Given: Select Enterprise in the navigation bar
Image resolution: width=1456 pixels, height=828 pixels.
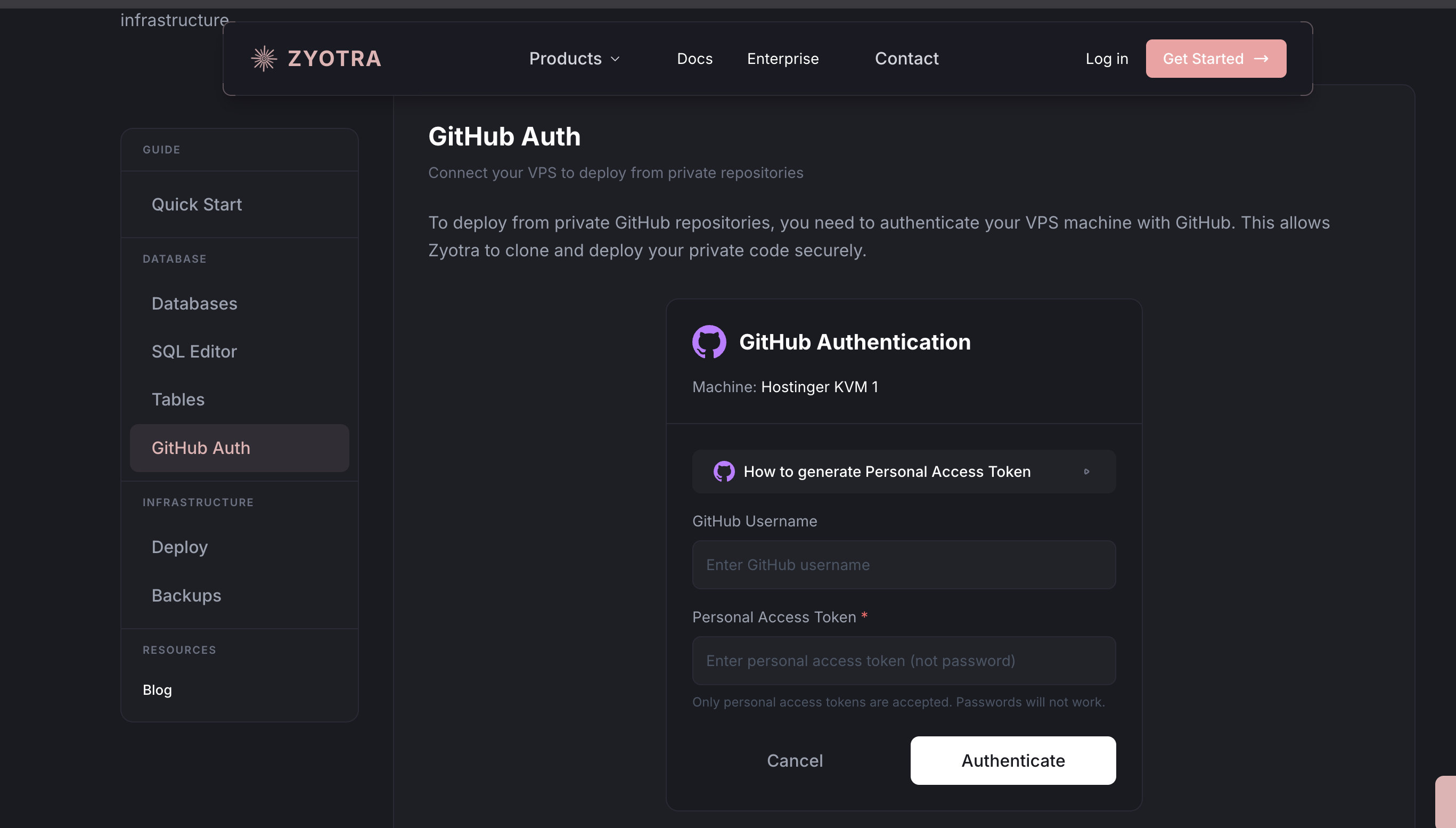Looking at the screenshot, I should 782,59.
